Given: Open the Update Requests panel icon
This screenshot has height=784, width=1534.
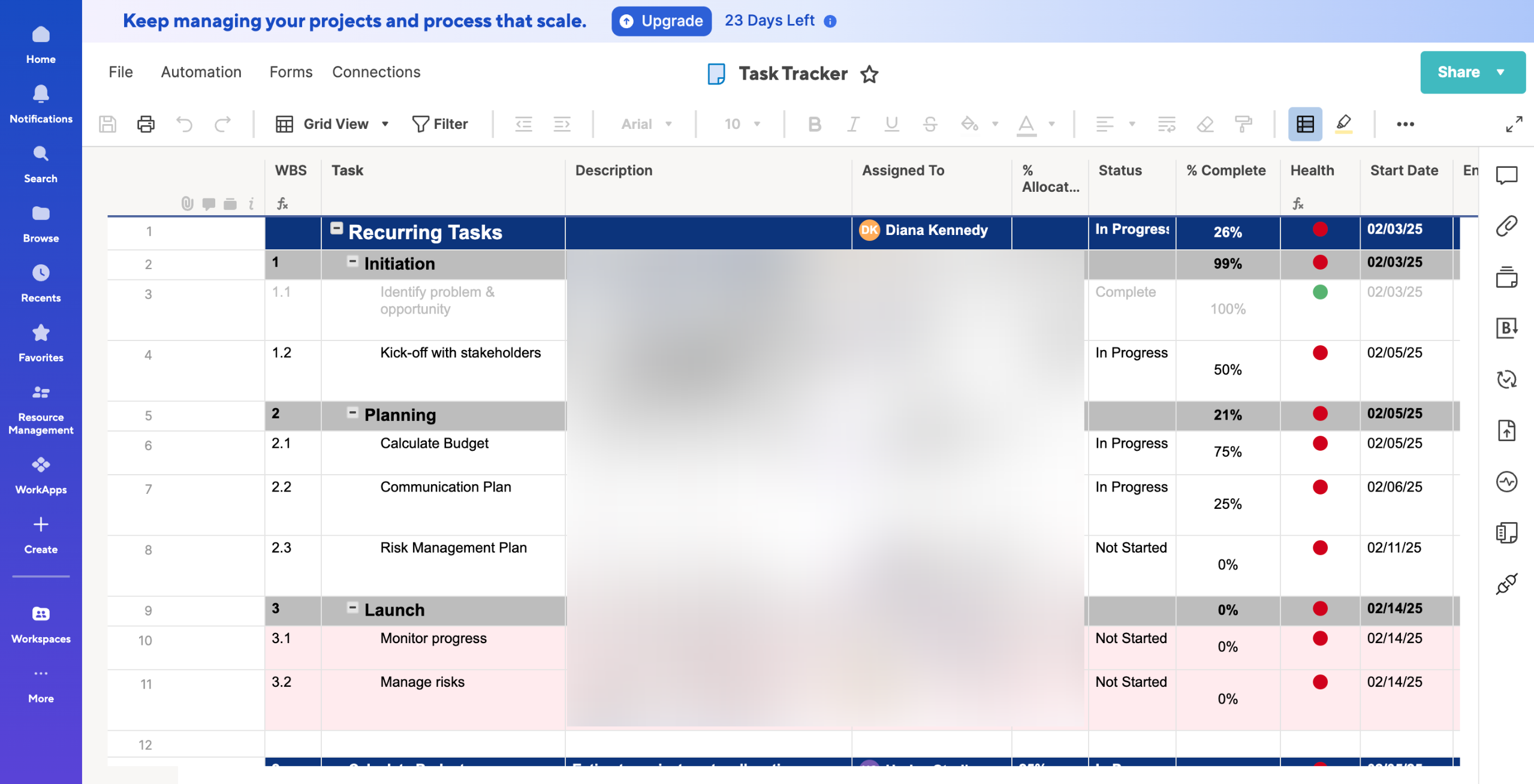Looking at the screenshot, I should coord(1506,379).
